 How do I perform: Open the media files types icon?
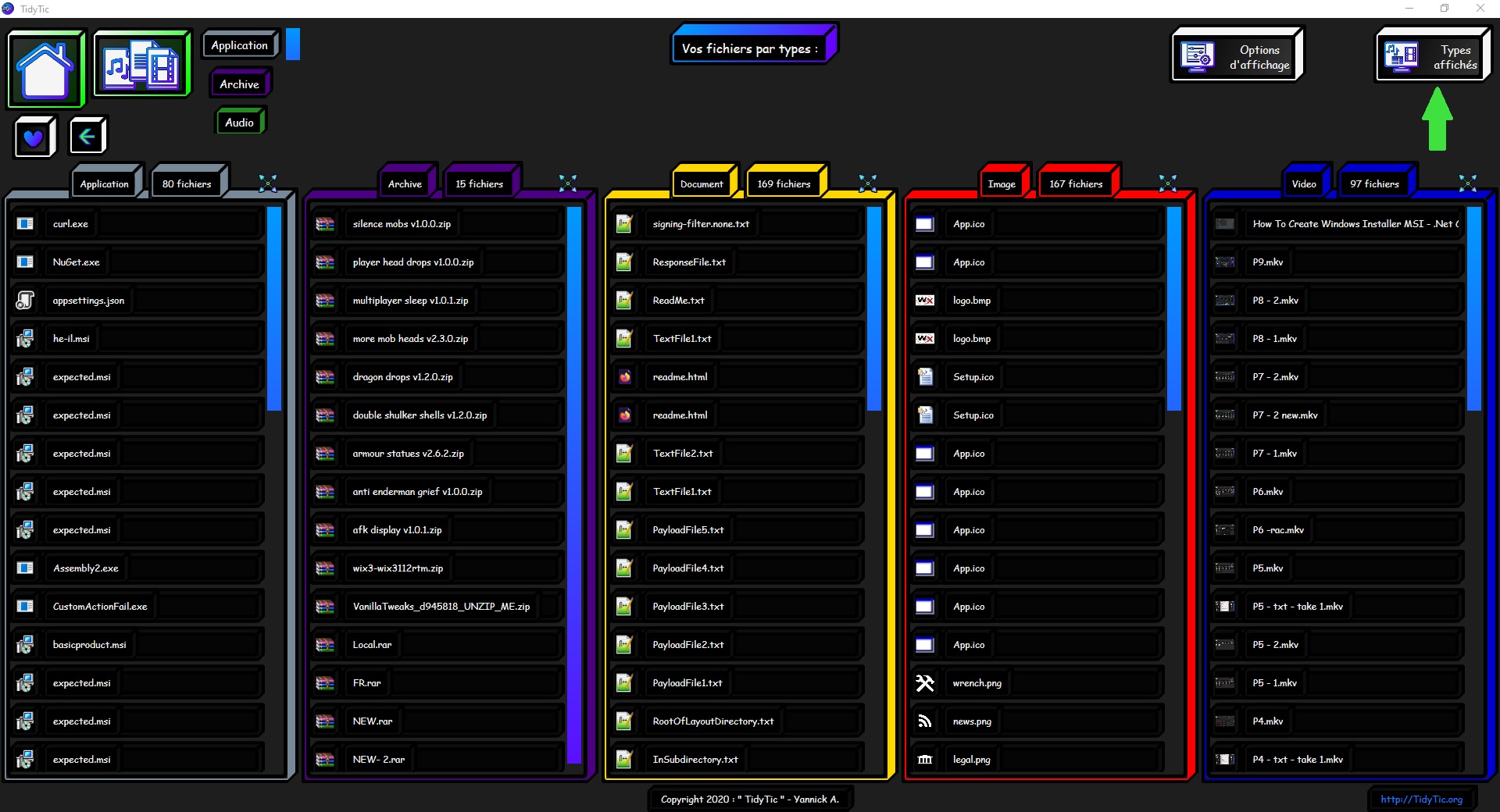[141, 65]
